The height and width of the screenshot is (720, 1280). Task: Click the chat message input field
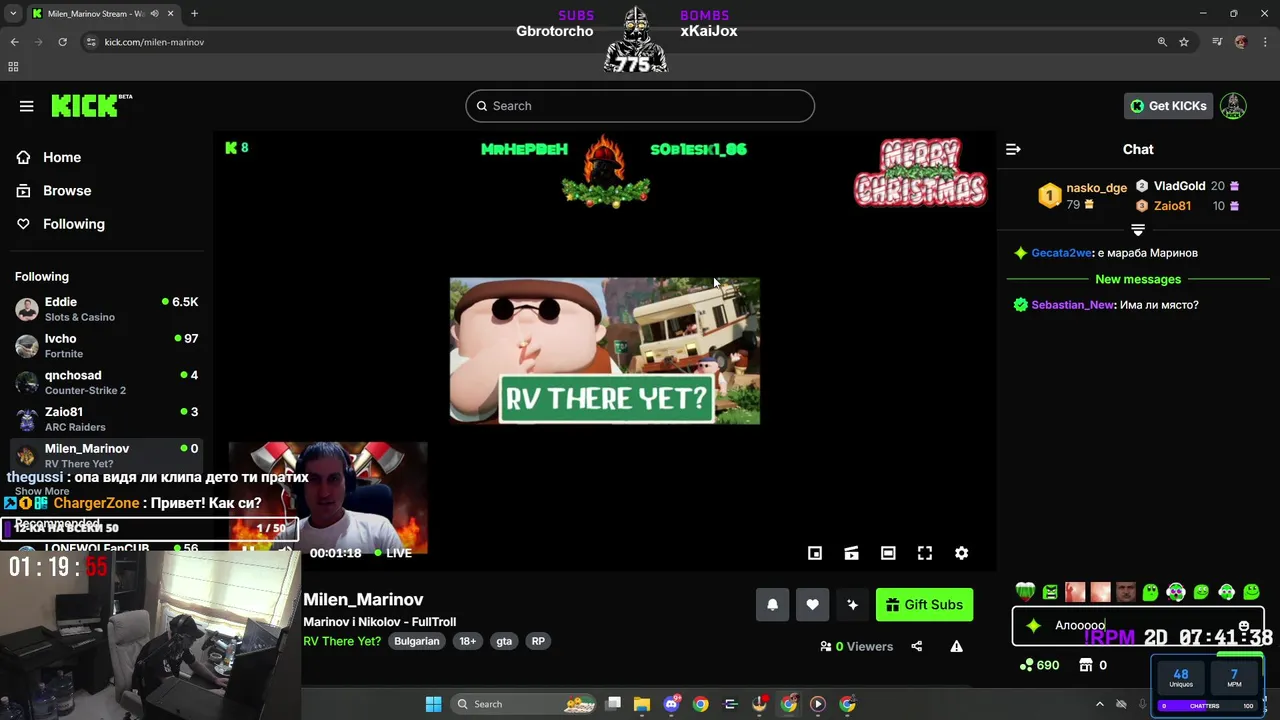[1140, 626]
